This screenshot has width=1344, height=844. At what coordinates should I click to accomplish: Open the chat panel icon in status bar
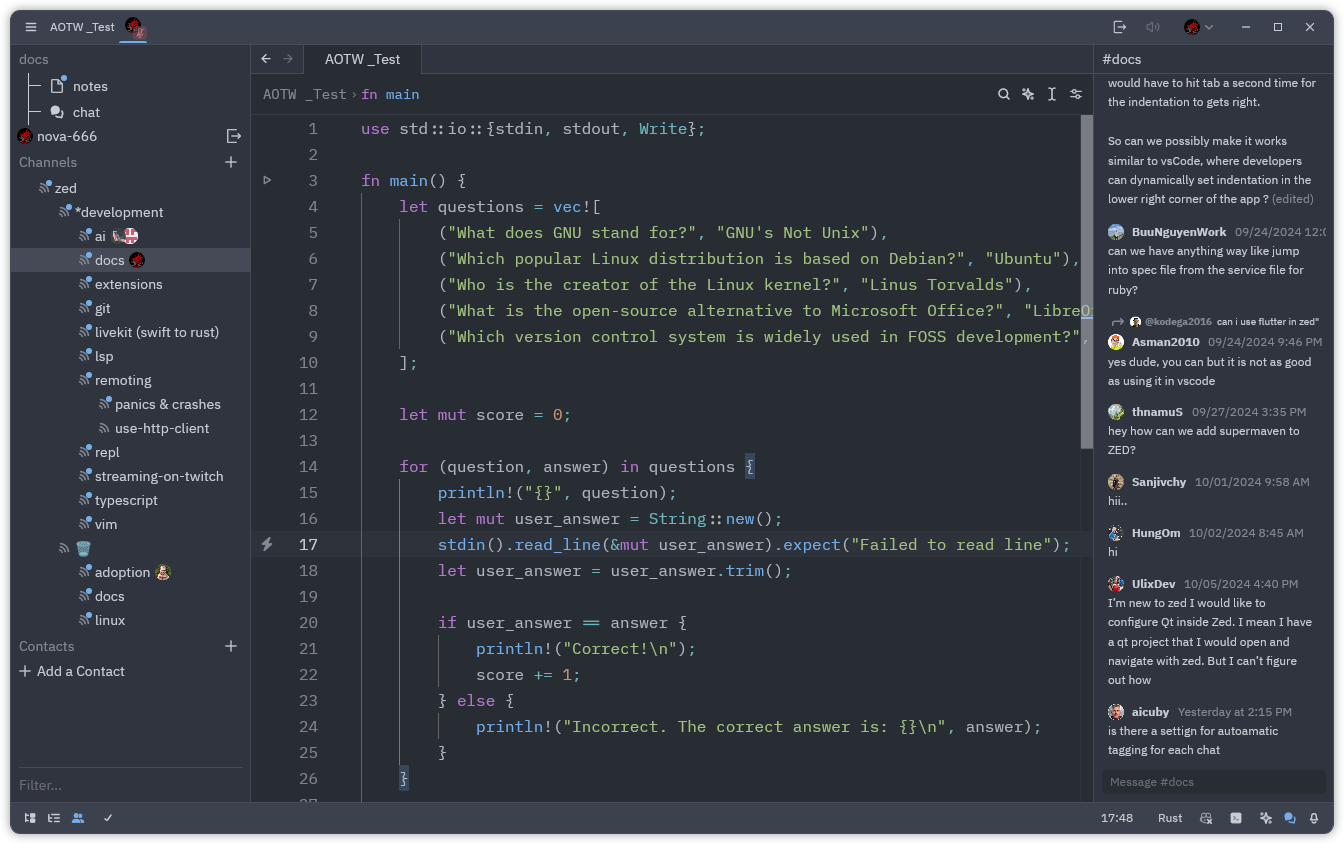point(1290,818)
